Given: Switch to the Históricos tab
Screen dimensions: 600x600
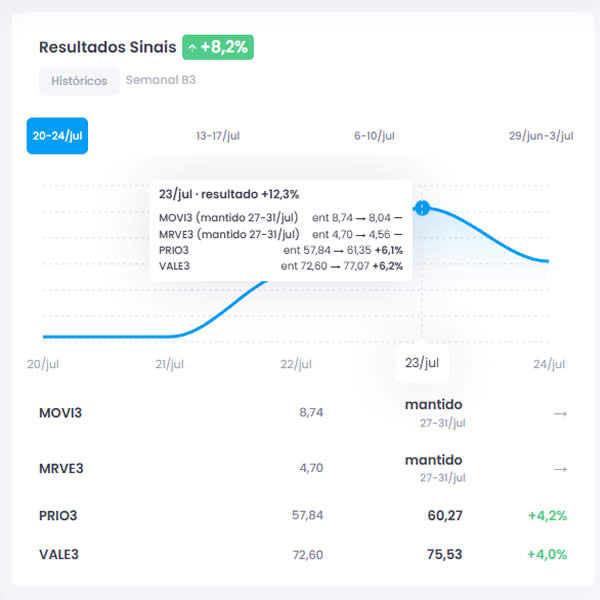Looking at the screenshot, I should pyautogui.click(x=79, y=81).
